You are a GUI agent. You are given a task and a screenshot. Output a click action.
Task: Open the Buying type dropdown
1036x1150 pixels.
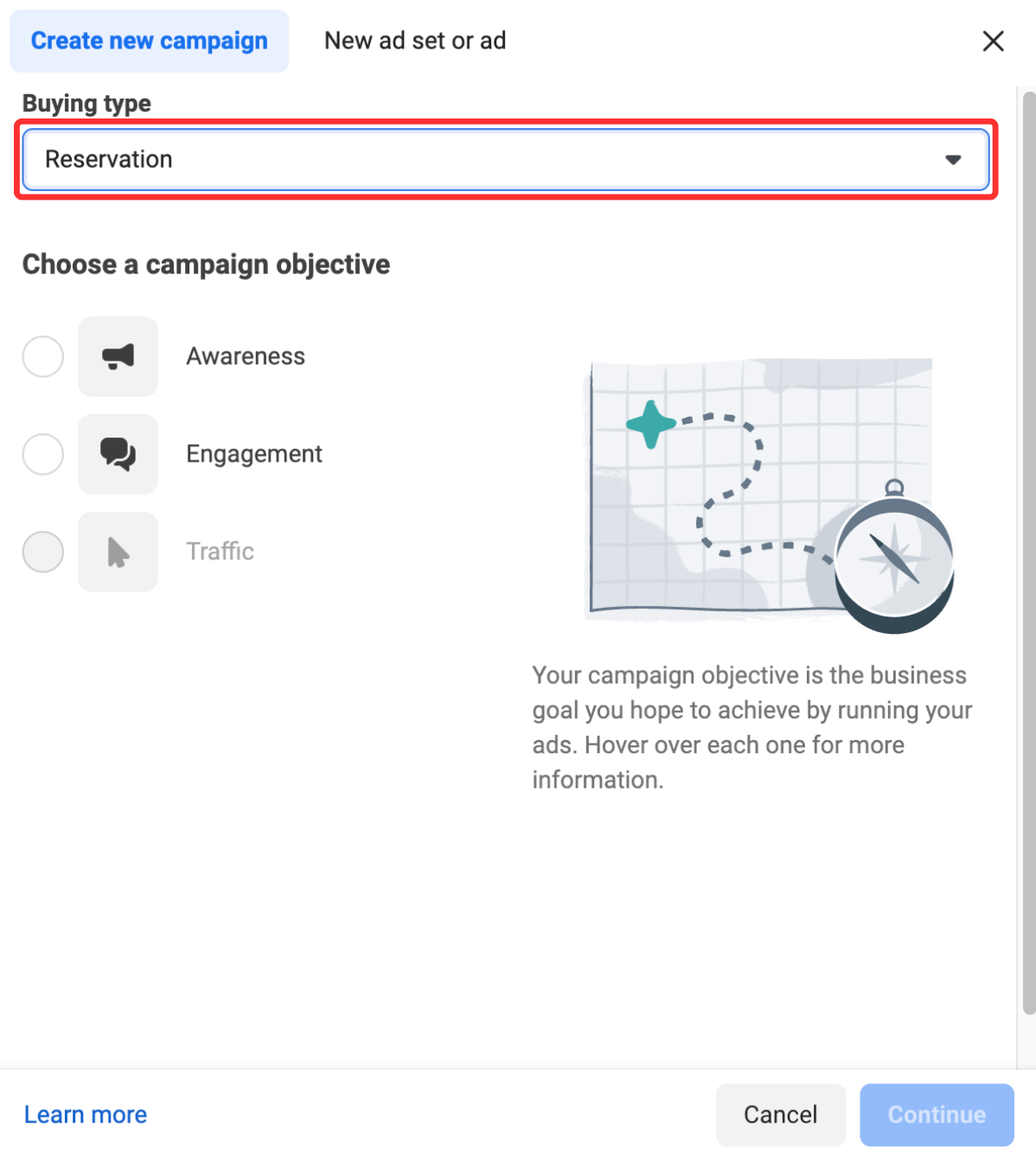(x=506, y=159)
